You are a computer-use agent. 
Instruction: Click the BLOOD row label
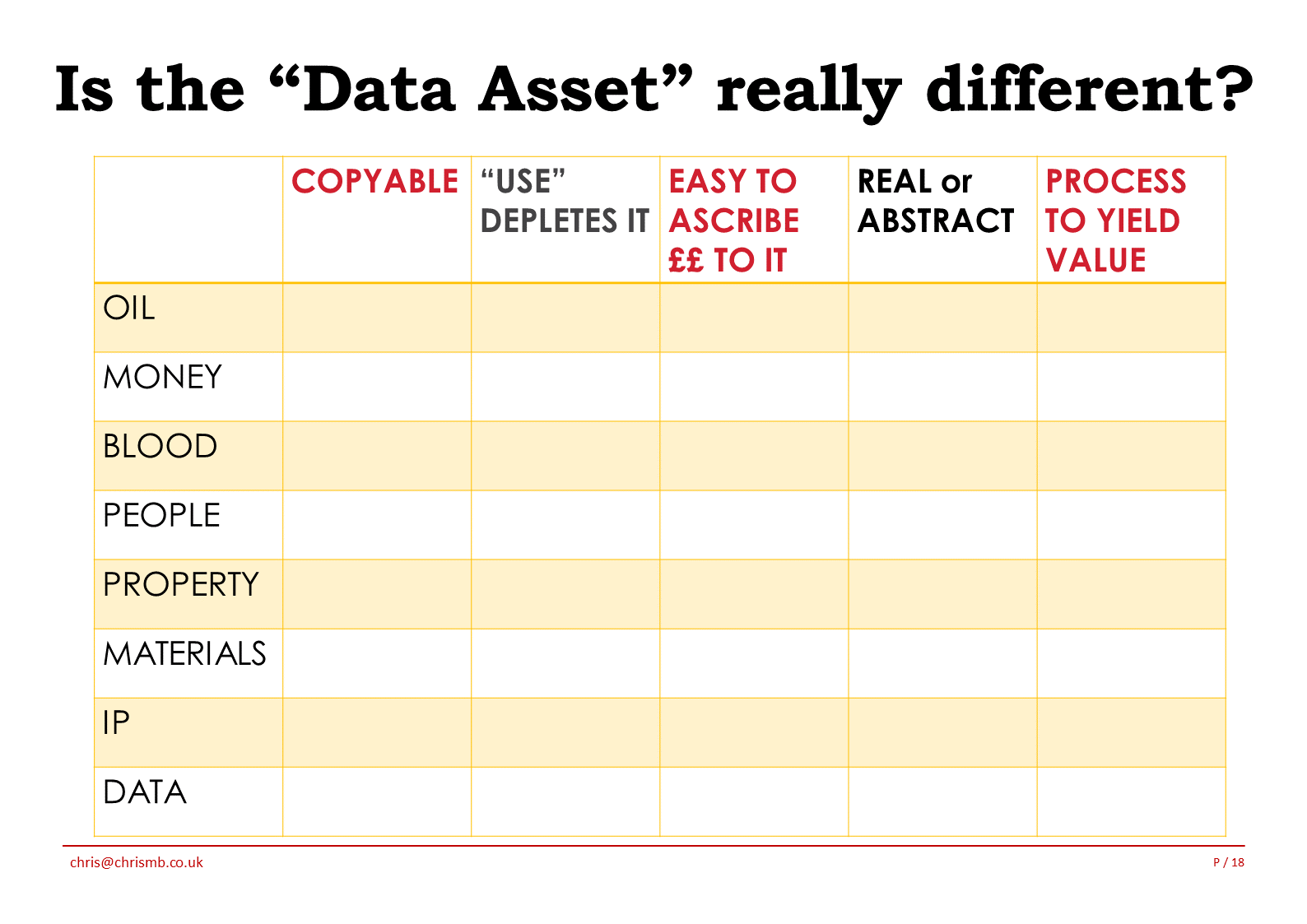[x=160, y=447]
